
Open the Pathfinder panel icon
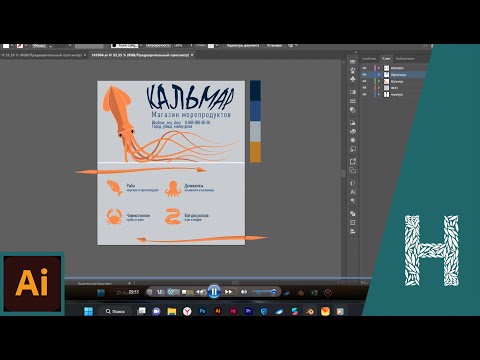pos(353,214)
